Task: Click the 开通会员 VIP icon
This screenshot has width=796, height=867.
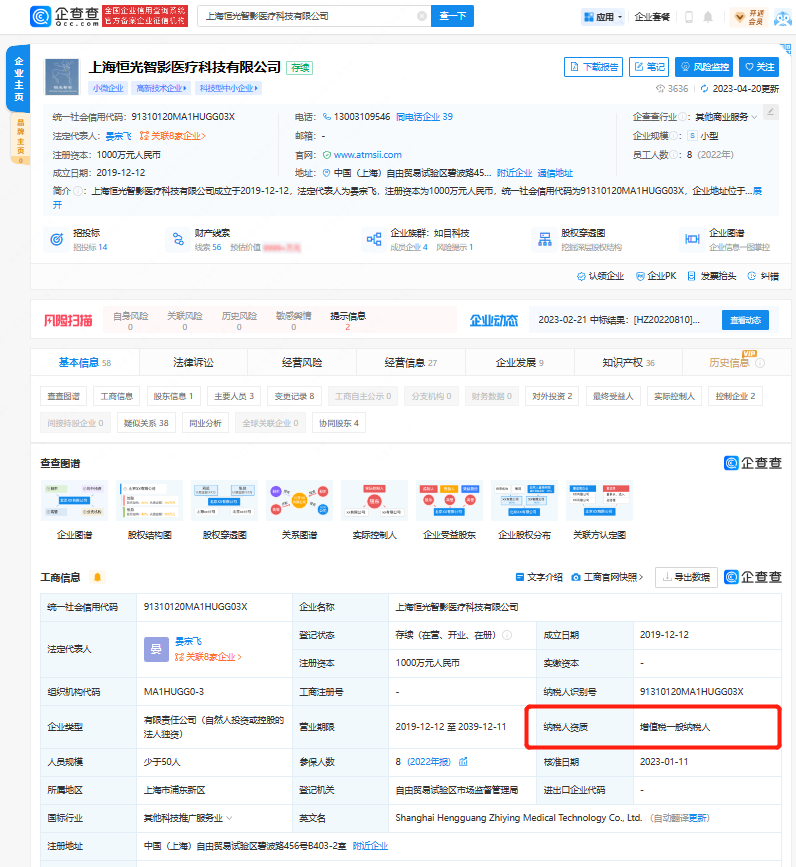Action: pyautogui.click(x=748, y=17)
